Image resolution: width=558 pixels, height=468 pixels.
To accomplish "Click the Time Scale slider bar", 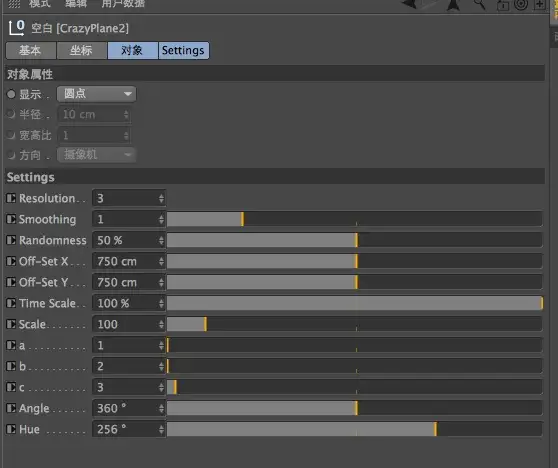I will click(x=354, y=303).
